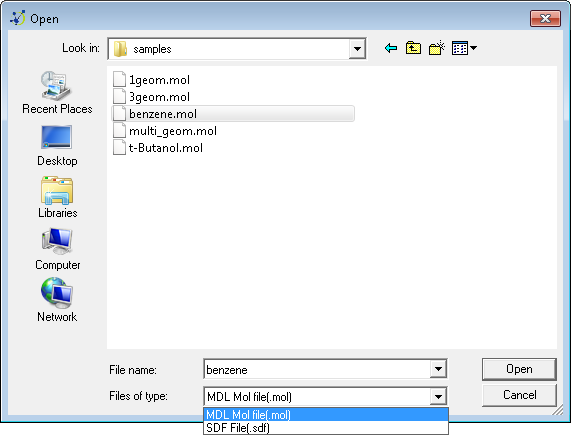Image resolution: width=571 pixels, height=435 pixels.
Task: Go up one folder level
Action: coord(413,48)
